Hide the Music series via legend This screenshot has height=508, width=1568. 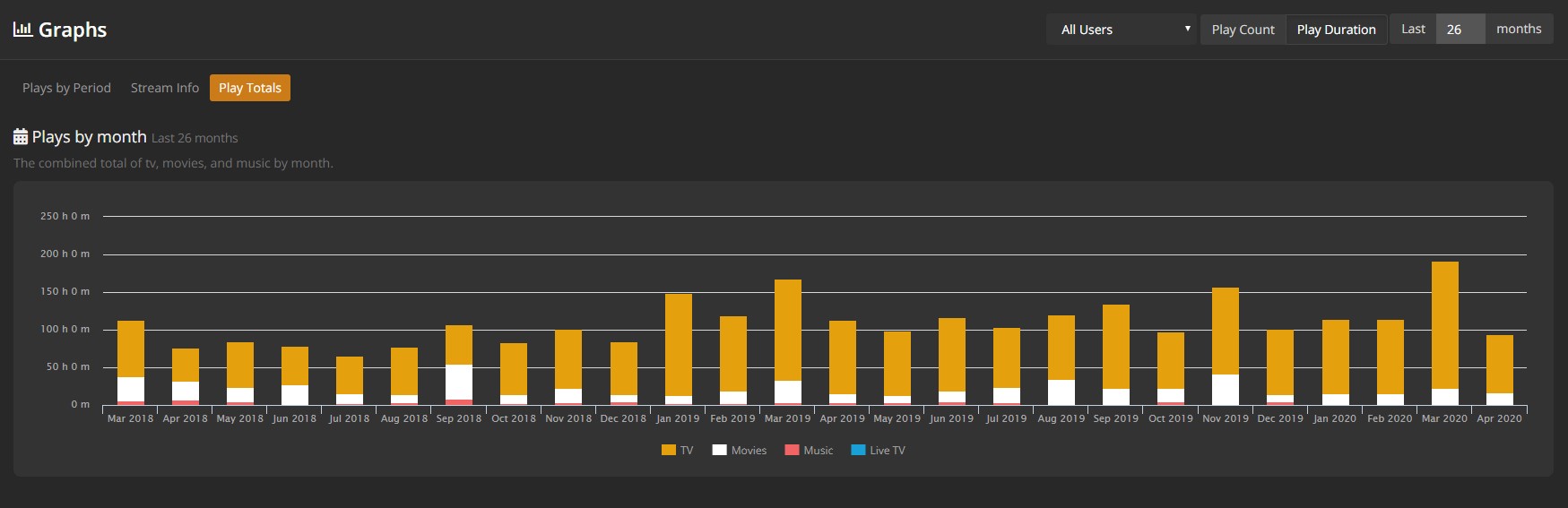coord(792,451)
